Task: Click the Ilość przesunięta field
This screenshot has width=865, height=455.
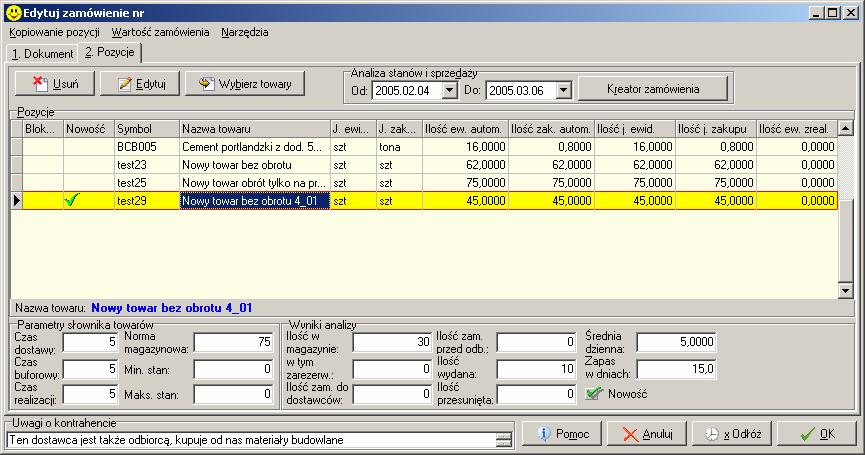Action: [537, 394]
